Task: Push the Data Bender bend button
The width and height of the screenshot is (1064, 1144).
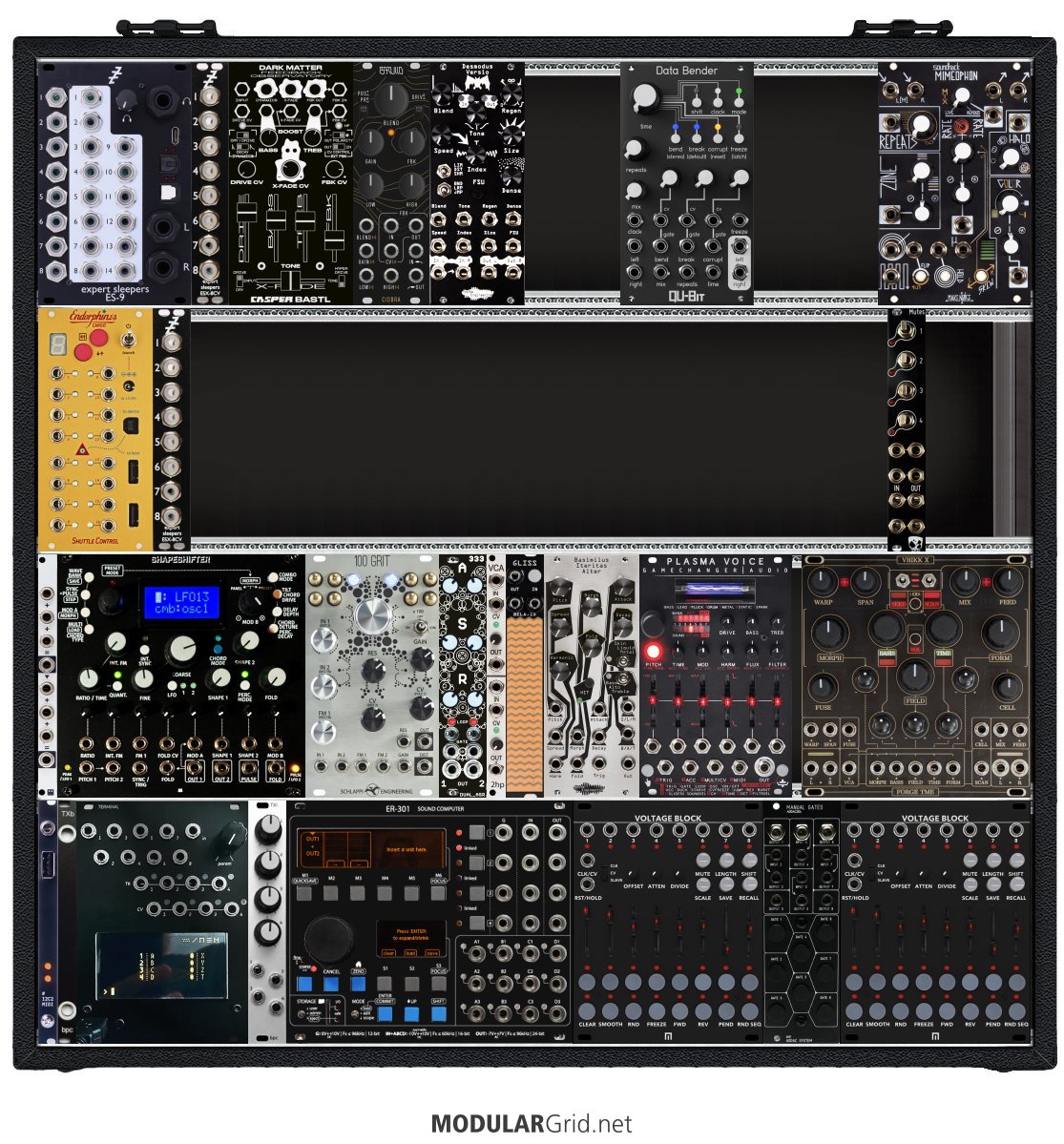Action: (676, 136)
